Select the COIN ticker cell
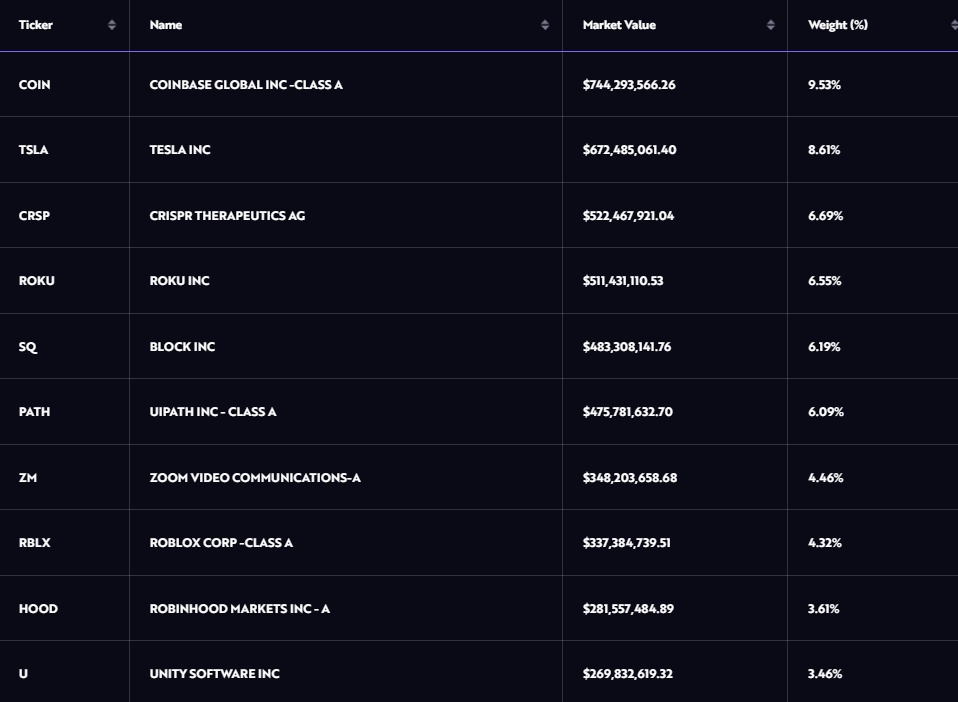 pos(34,85)
